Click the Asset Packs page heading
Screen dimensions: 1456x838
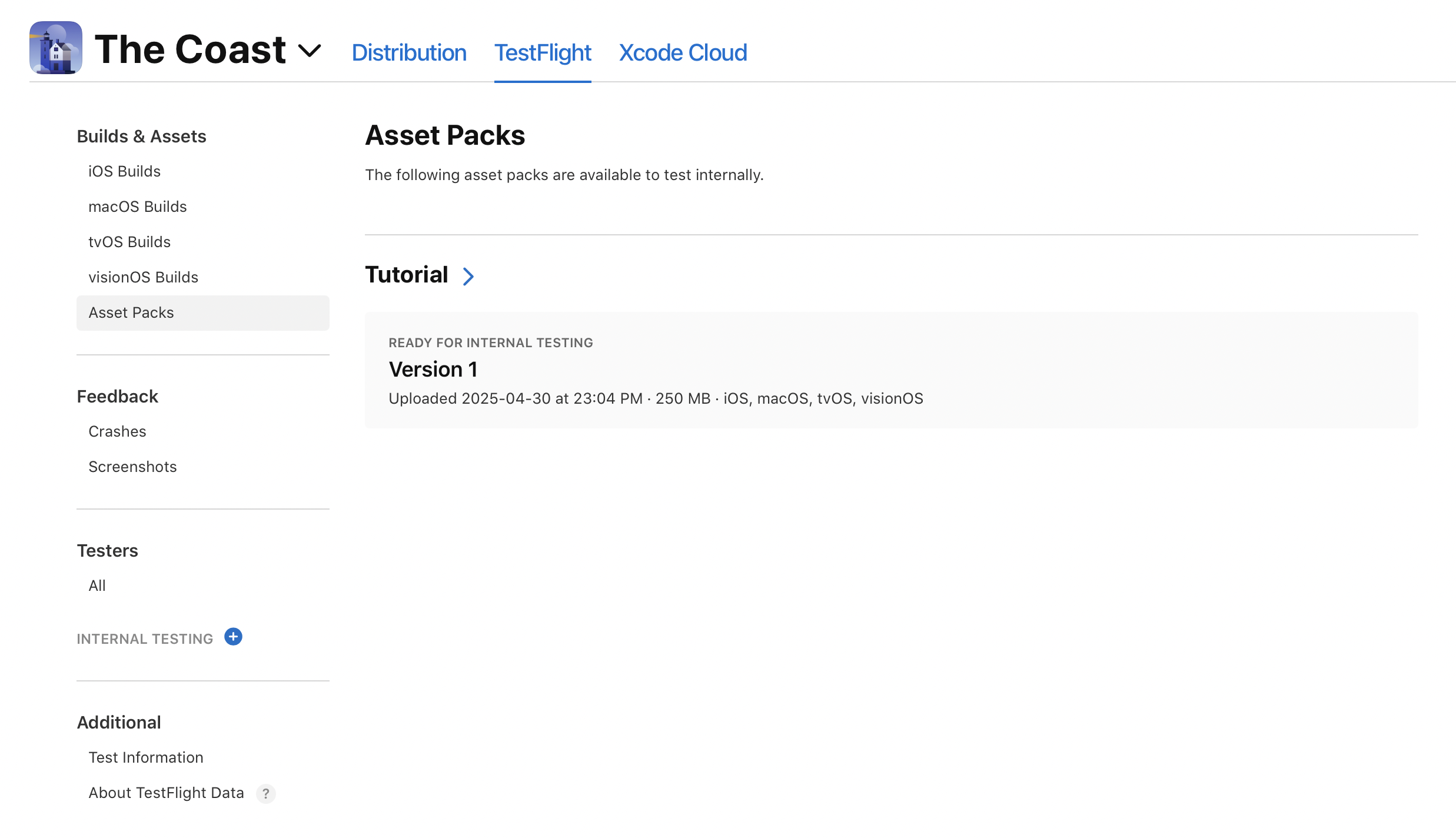click(x=445, y=135)
